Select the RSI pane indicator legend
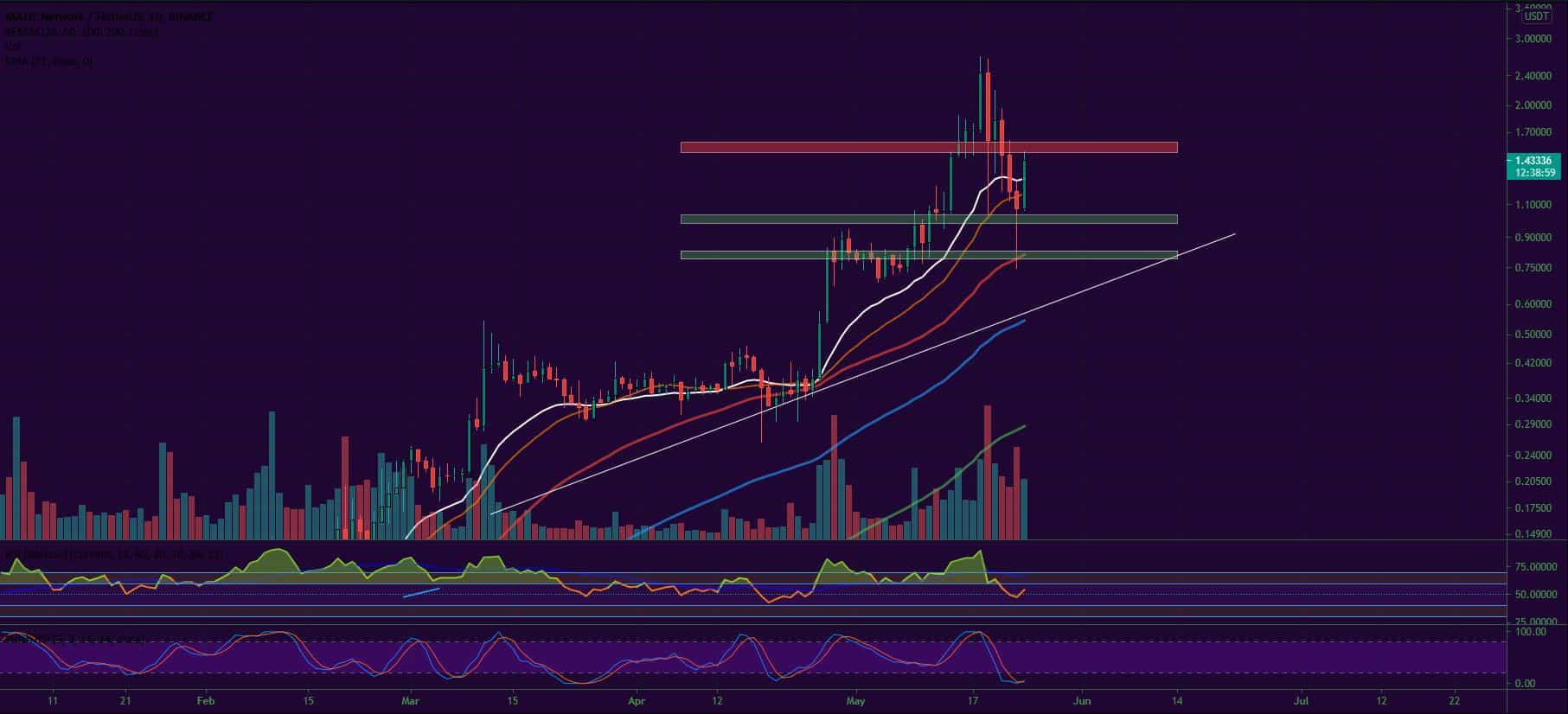The width and height of the screenshot is (1568, 714). (114, 554)
